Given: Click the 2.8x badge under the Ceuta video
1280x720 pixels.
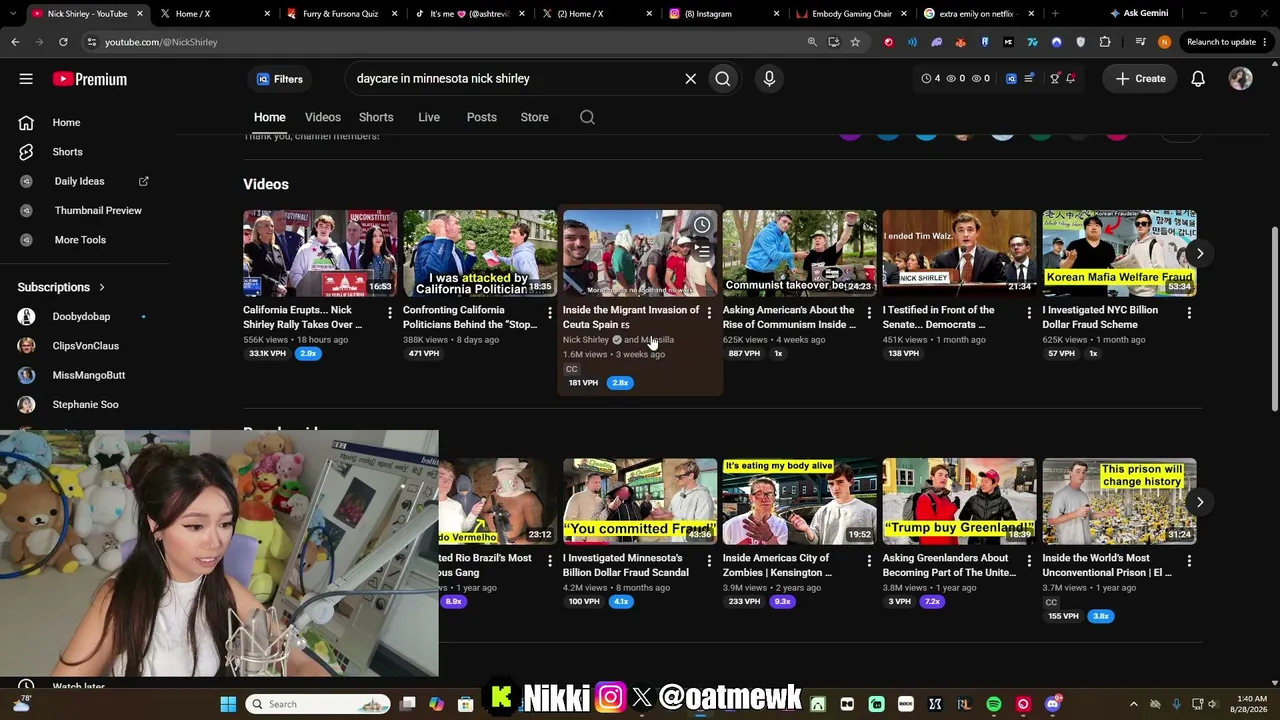Looking at the screenshot, I should coord(620,383).
